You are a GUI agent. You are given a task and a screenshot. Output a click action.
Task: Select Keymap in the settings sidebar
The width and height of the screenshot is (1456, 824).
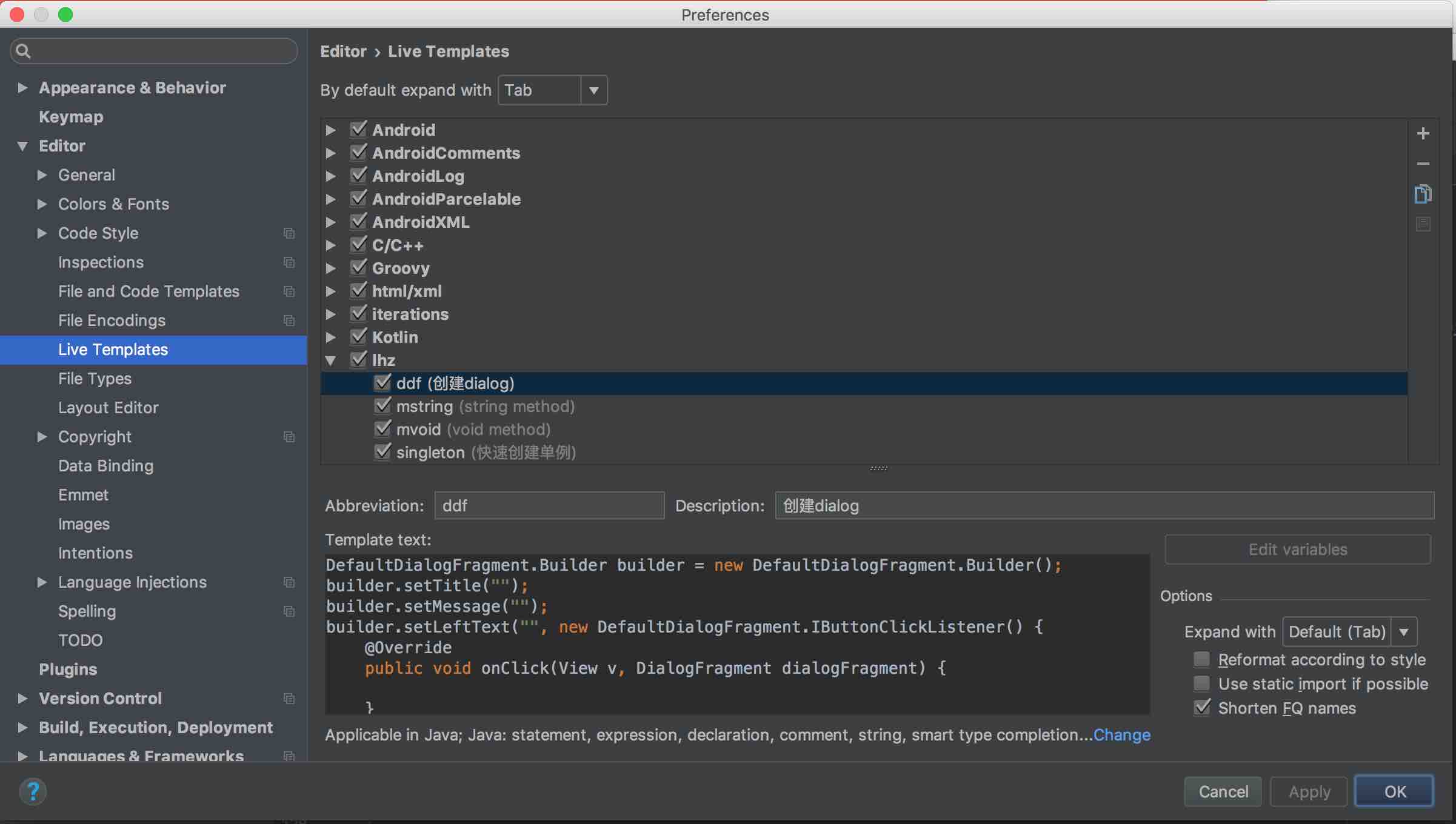pos(71,117)
